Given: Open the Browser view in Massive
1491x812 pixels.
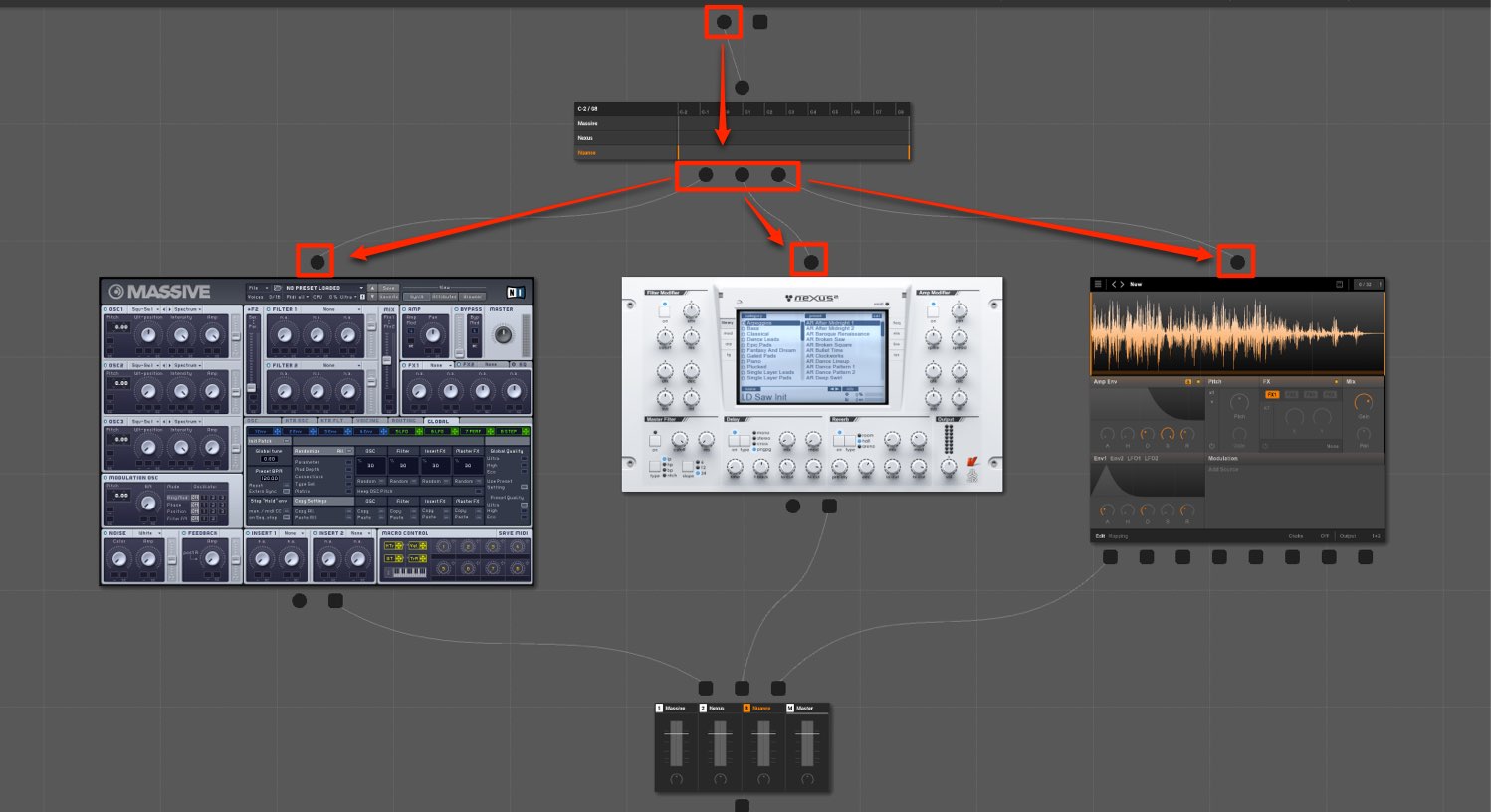Looking at the screenshot, I should pyautogui.click(x=472, y=297).
